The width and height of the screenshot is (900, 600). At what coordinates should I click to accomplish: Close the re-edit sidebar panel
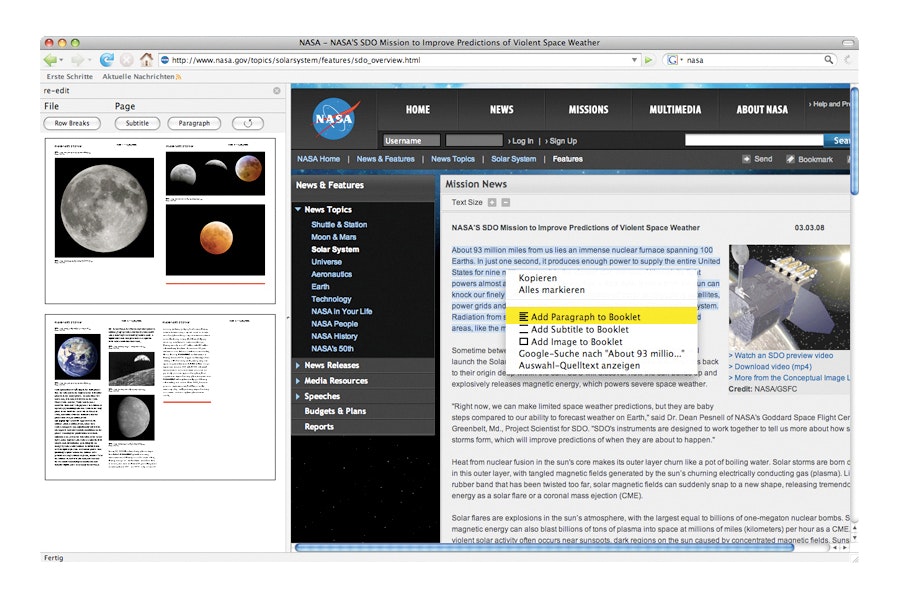click(x=277, y=91)
